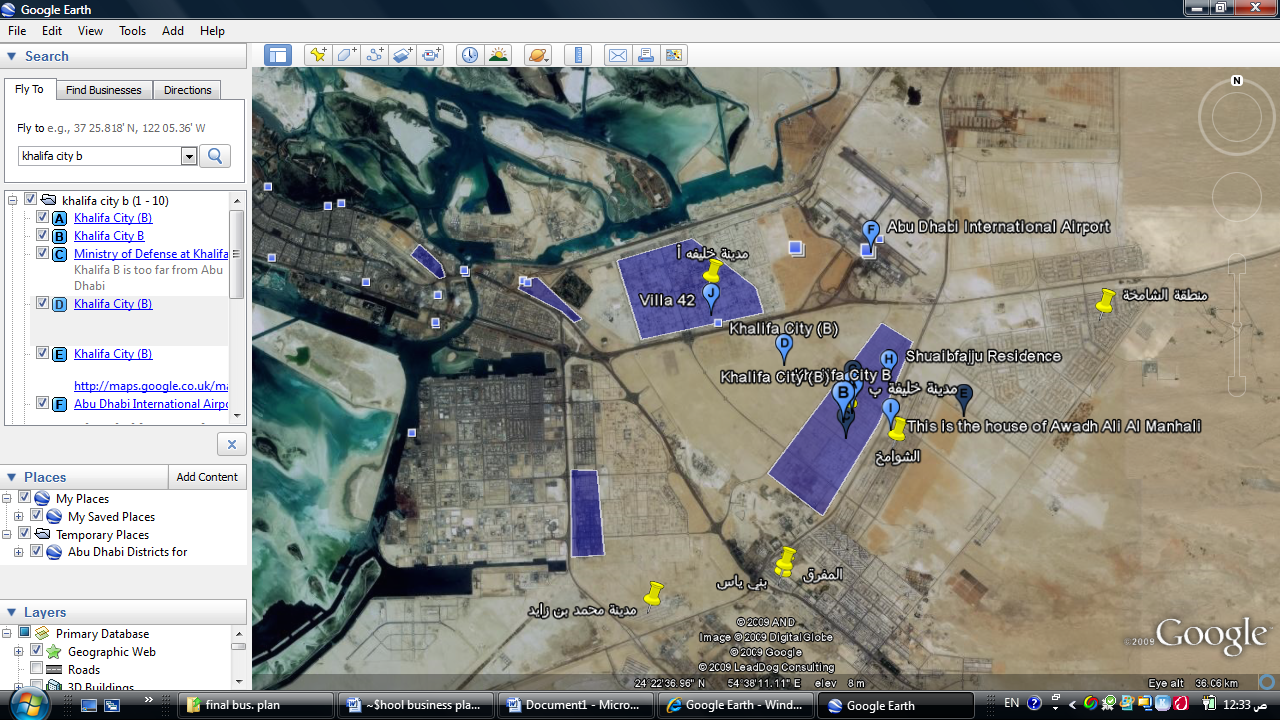Collapse the Places panel triangle
The image size is (1280, 720).
click(x=12, y=478)
